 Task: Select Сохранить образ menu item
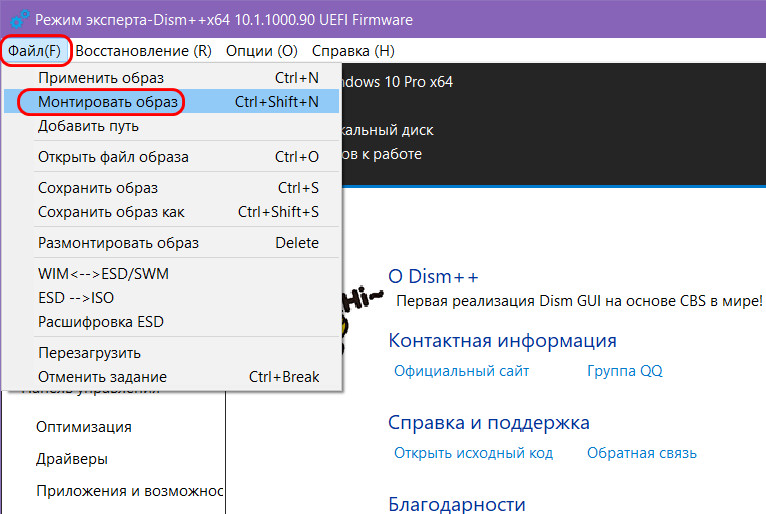click(98, 188)
